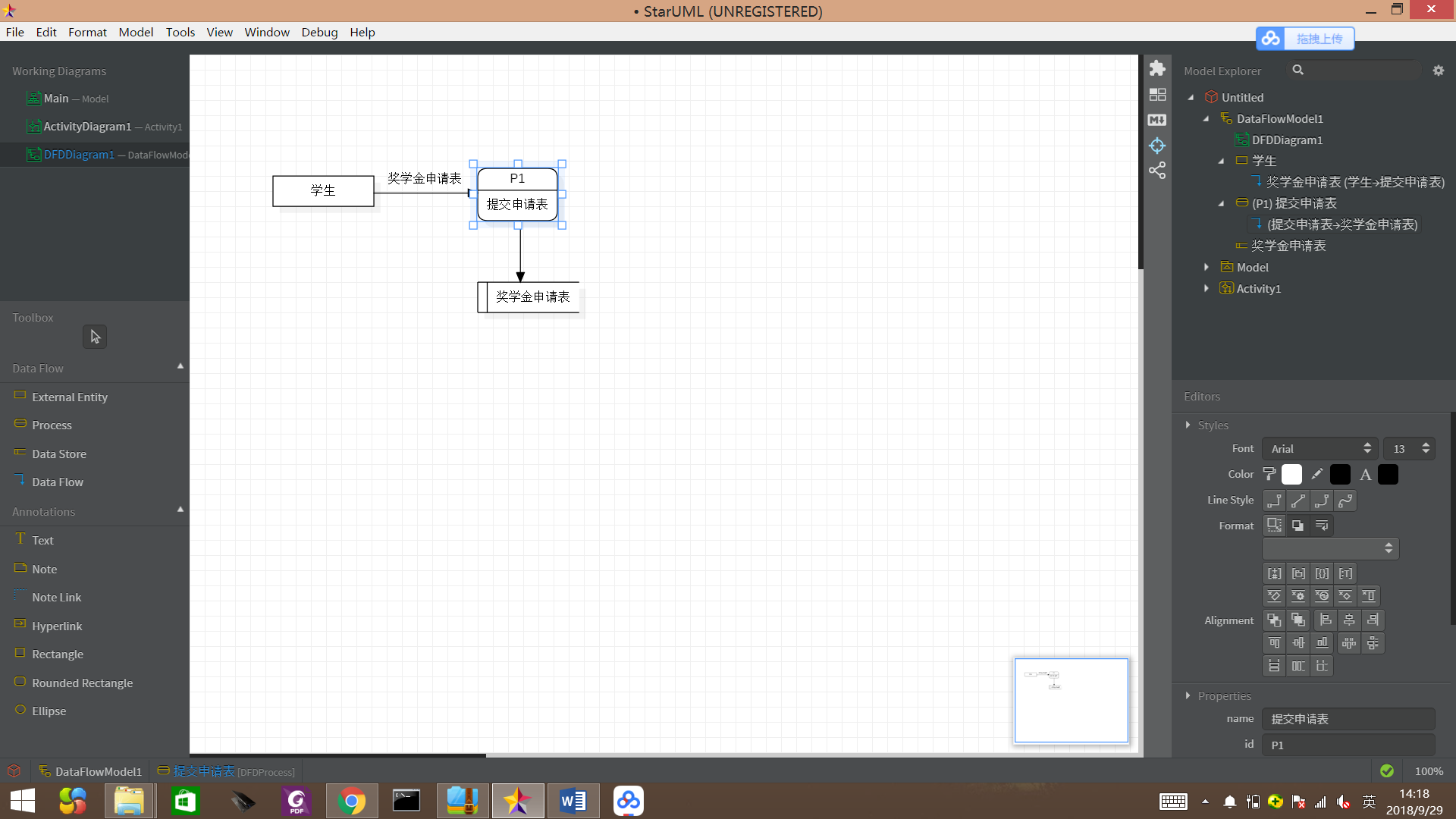Open the Font family dropdown

coord(1320,449)
